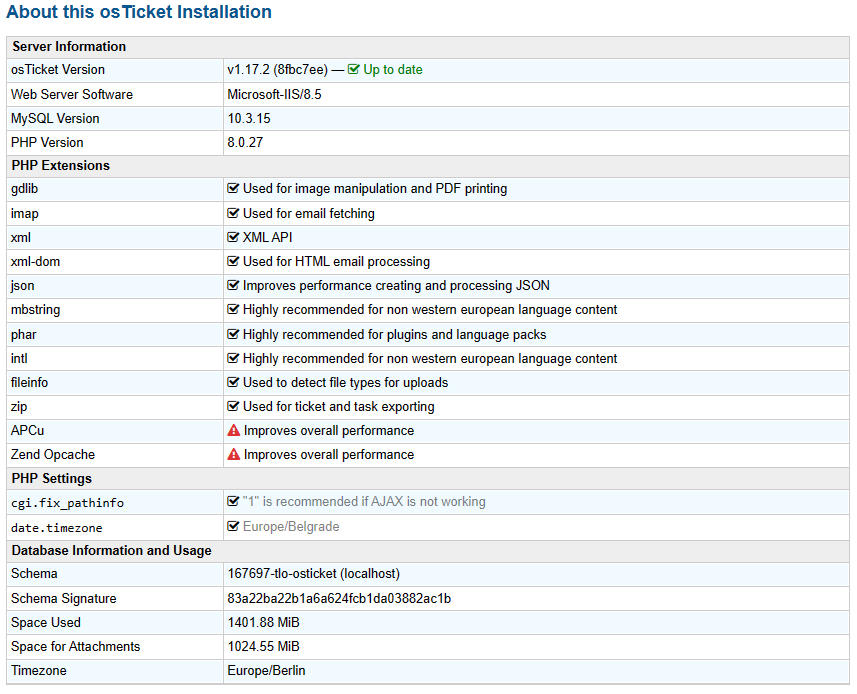The width and height of the screenshot is (857, 694).
Task: Click the check icon in the zip row
Action: [x=233, y=407]
